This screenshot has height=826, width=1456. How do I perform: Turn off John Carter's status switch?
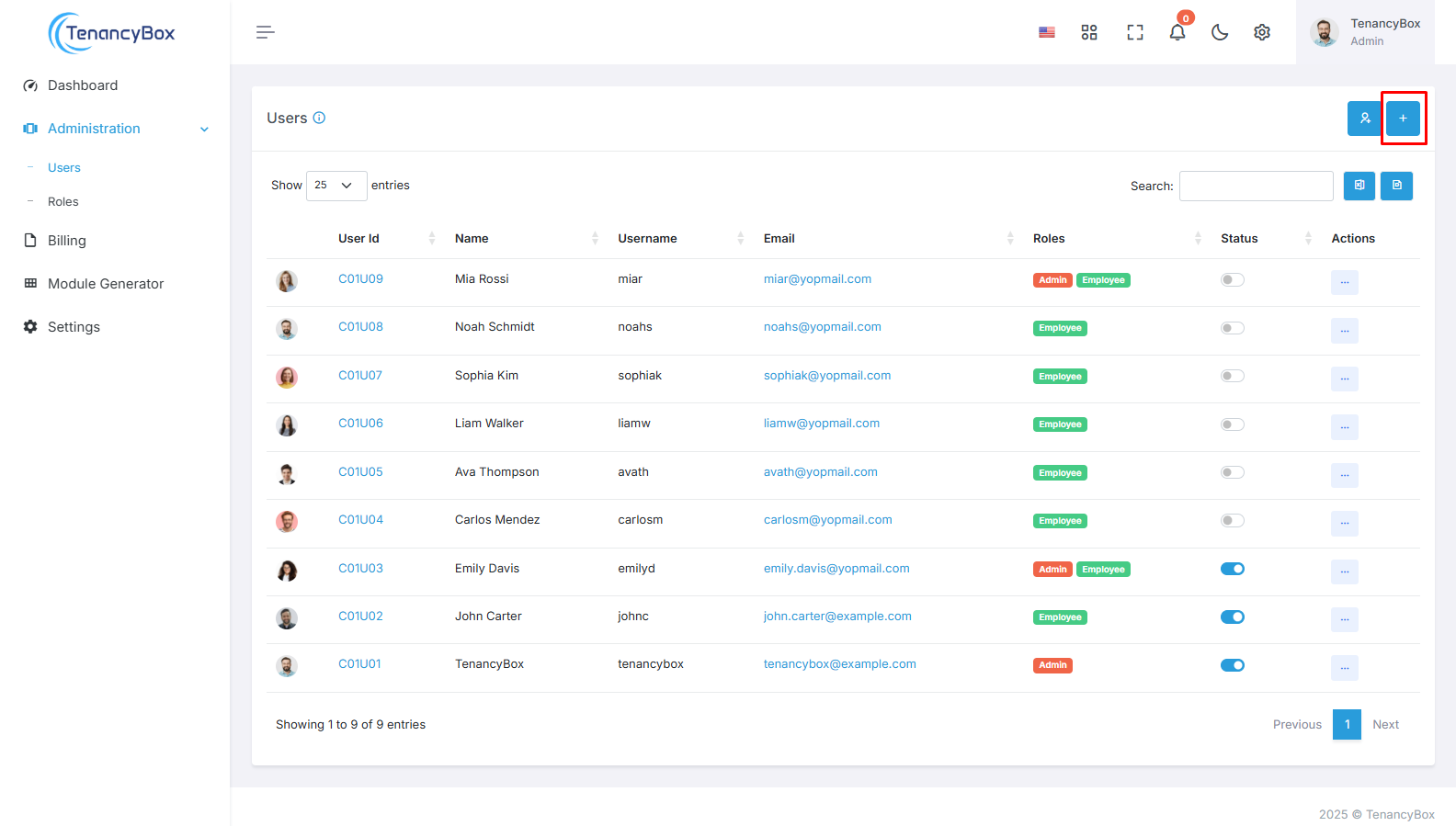click(1232, 617)
